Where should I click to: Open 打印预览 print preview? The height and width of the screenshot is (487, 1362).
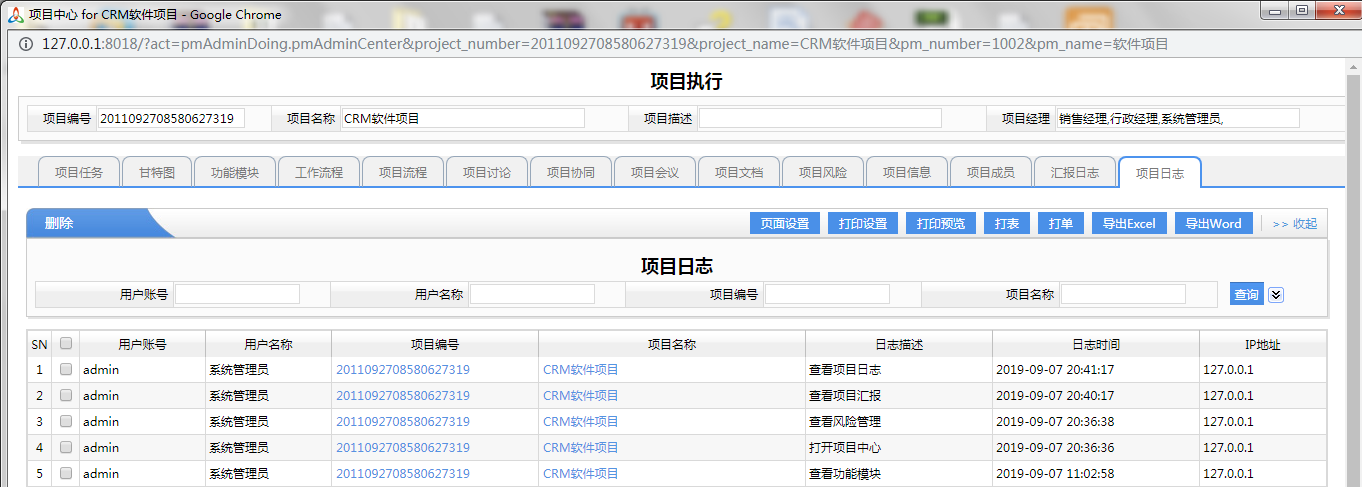pos(941,224)
